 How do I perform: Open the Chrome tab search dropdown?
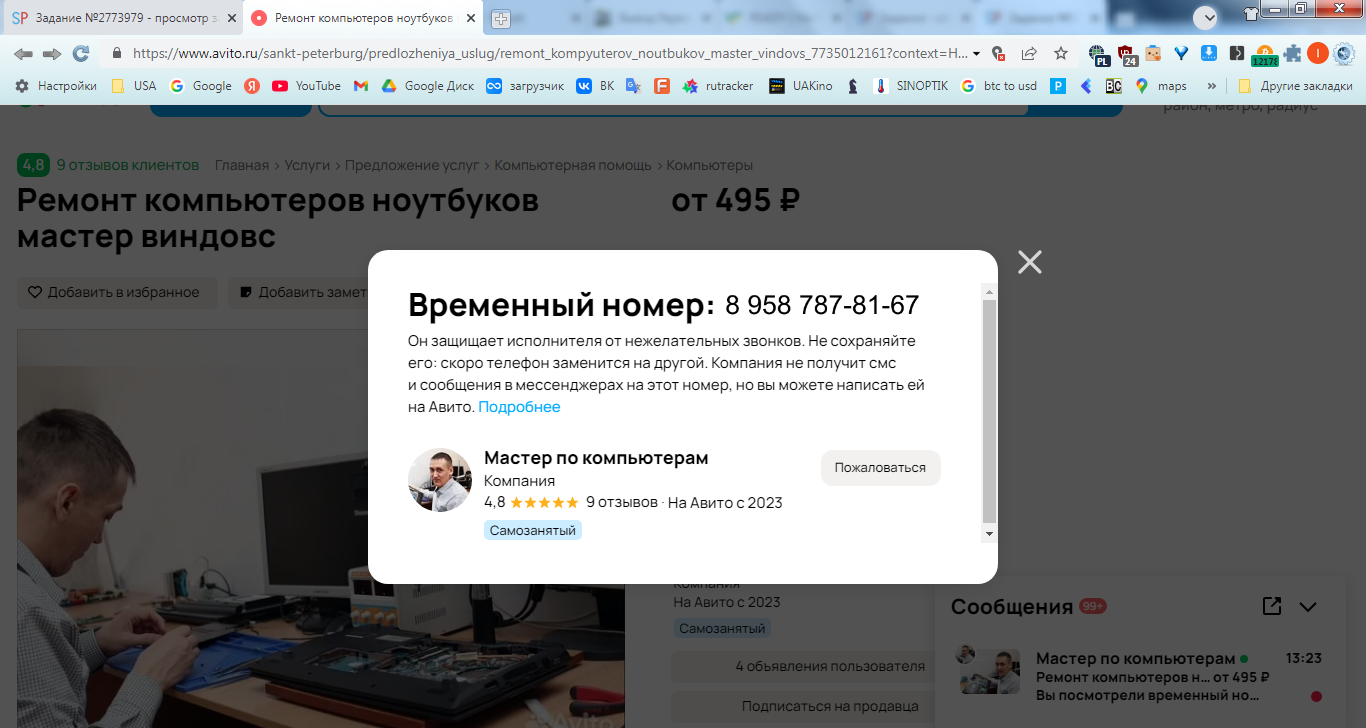(1205, 18)
